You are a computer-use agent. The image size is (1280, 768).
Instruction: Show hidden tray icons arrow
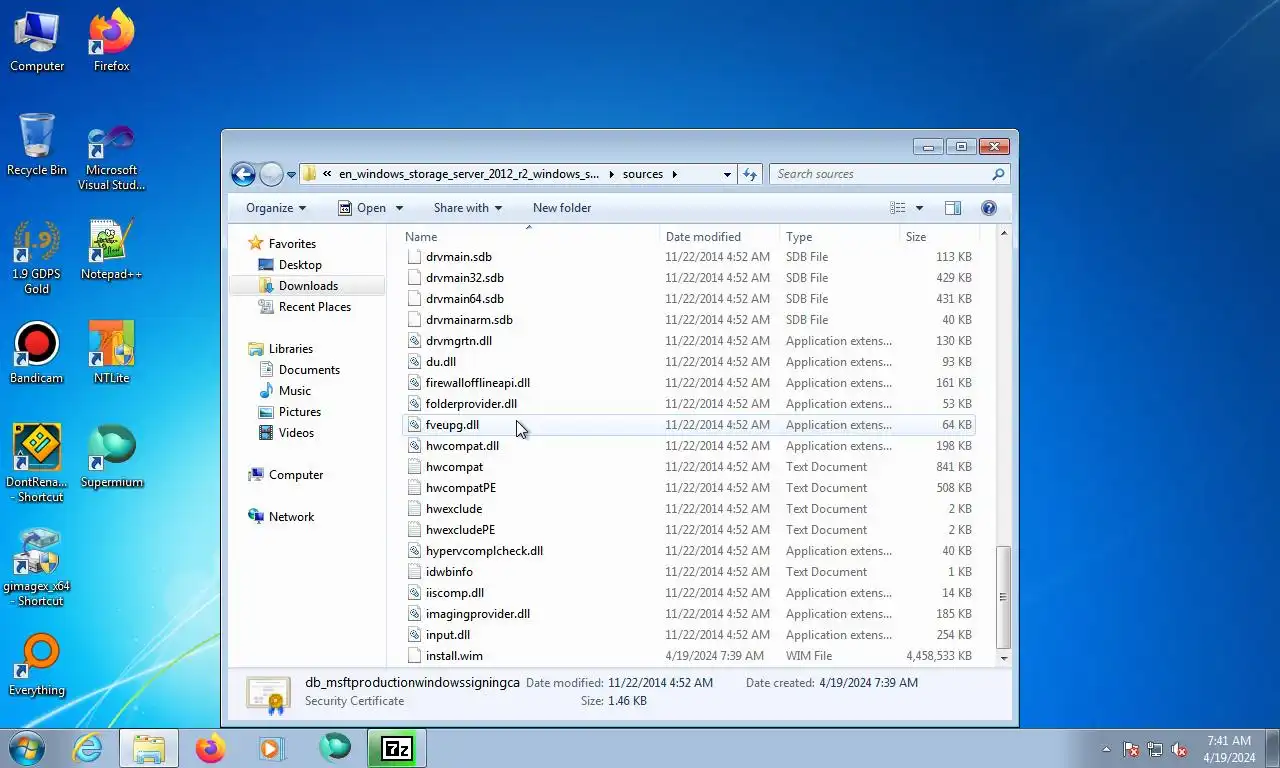pos(1106,749)
